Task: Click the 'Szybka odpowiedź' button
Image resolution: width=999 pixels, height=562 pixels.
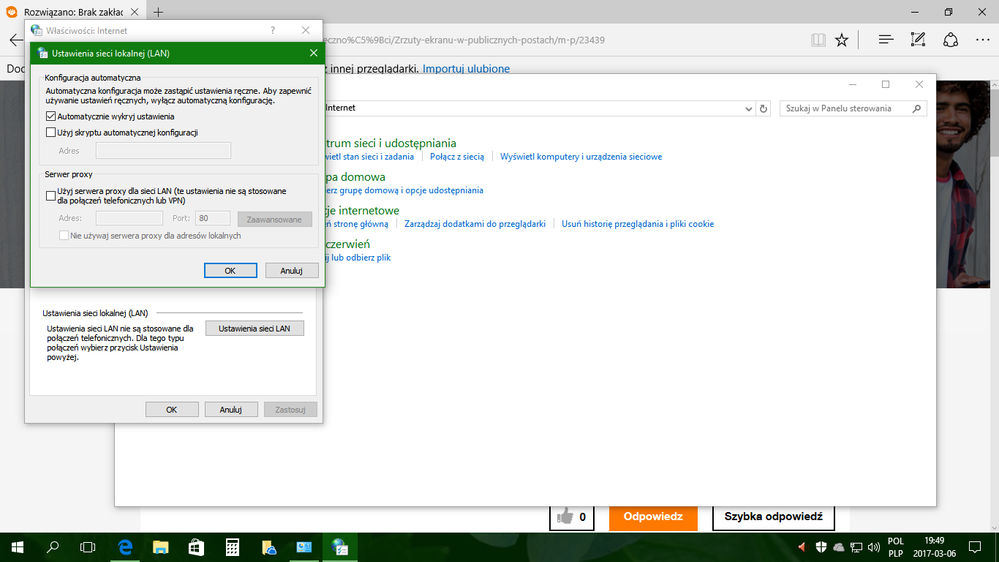Action: click(773, 517)
